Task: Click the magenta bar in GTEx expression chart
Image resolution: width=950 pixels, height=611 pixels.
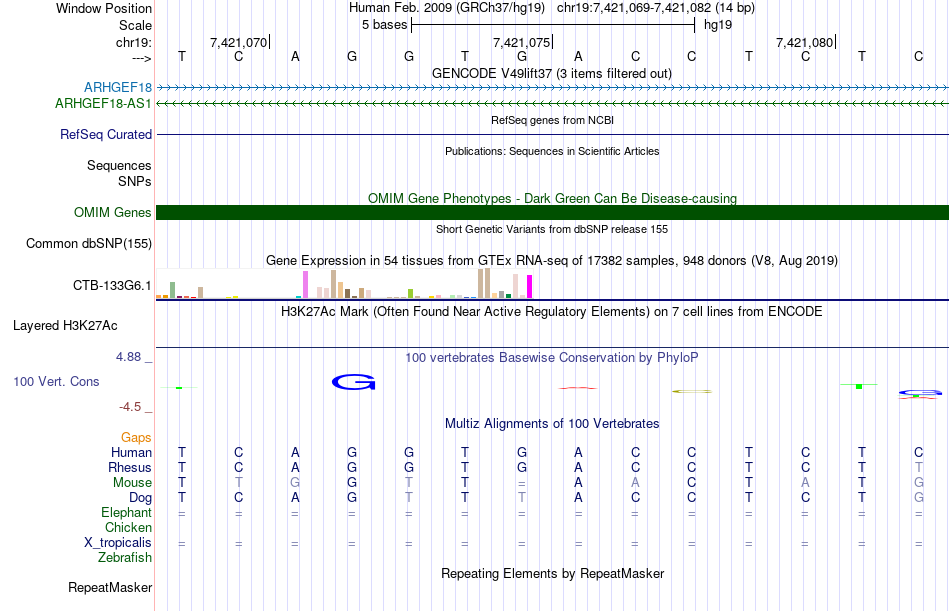Action: click(x=530, y=287)
